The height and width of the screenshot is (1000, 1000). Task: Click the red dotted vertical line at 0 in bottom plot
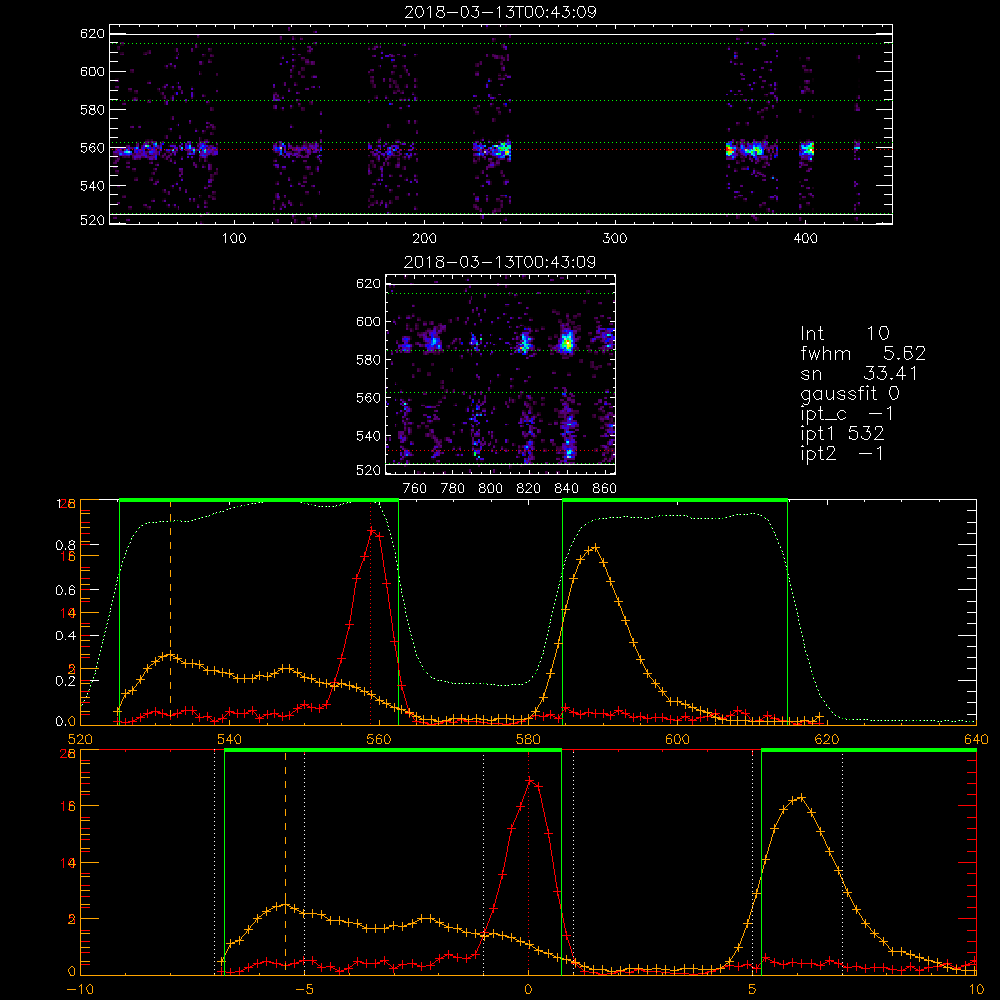click(x=528, y=862)
